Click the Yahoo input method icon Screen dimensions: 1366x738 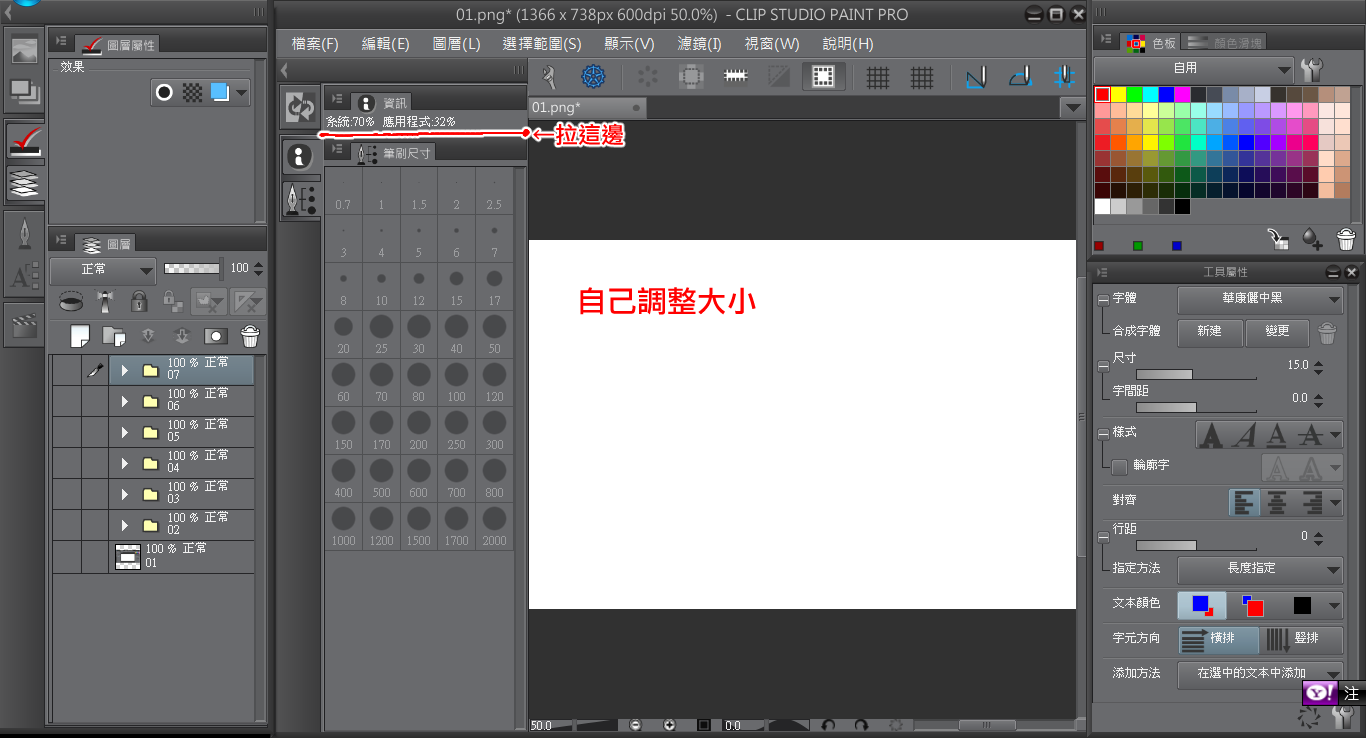(1319, 693)
